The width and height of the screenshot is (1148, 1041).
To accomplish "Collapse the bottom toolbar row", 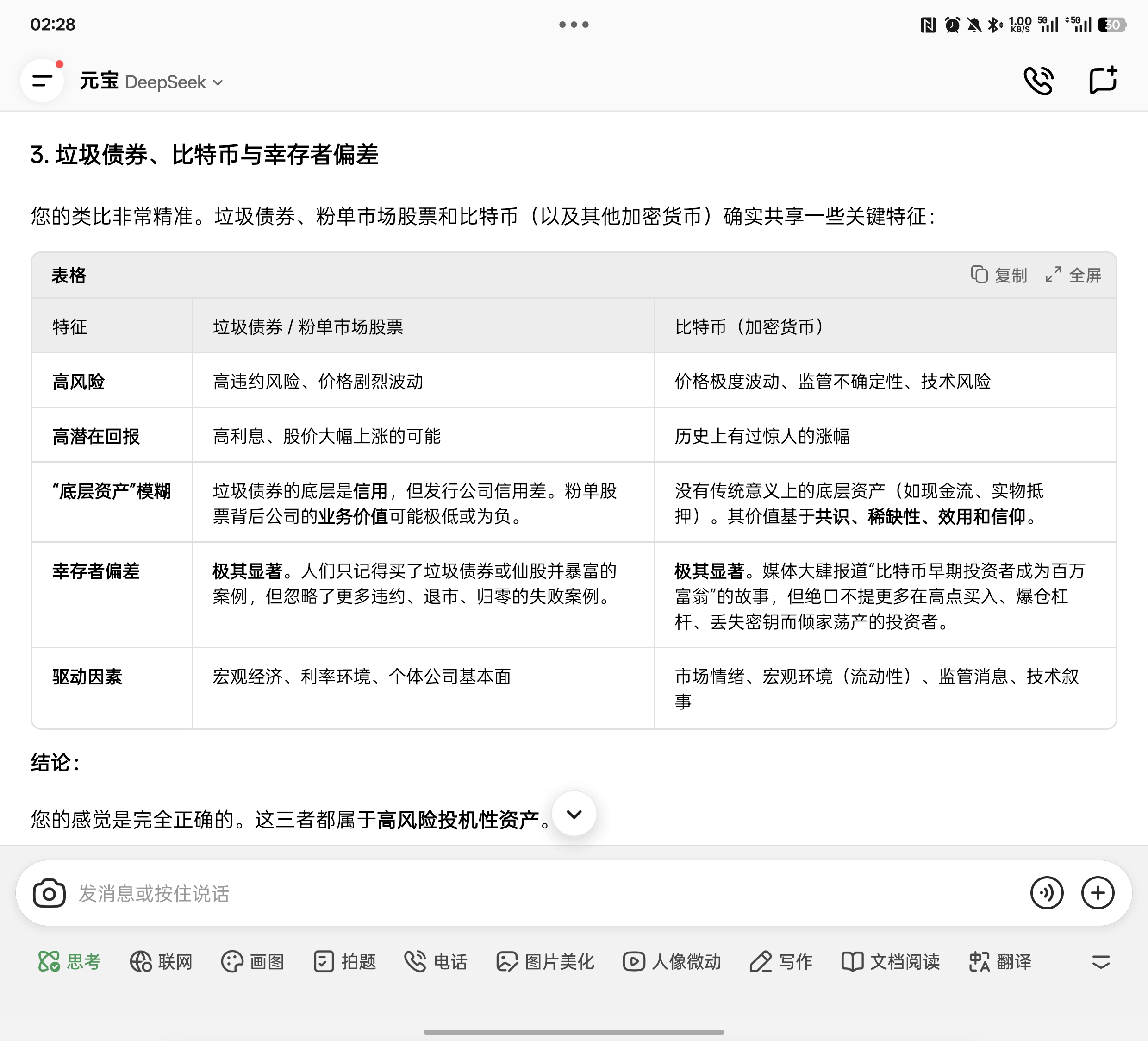I will (1101, 962).
